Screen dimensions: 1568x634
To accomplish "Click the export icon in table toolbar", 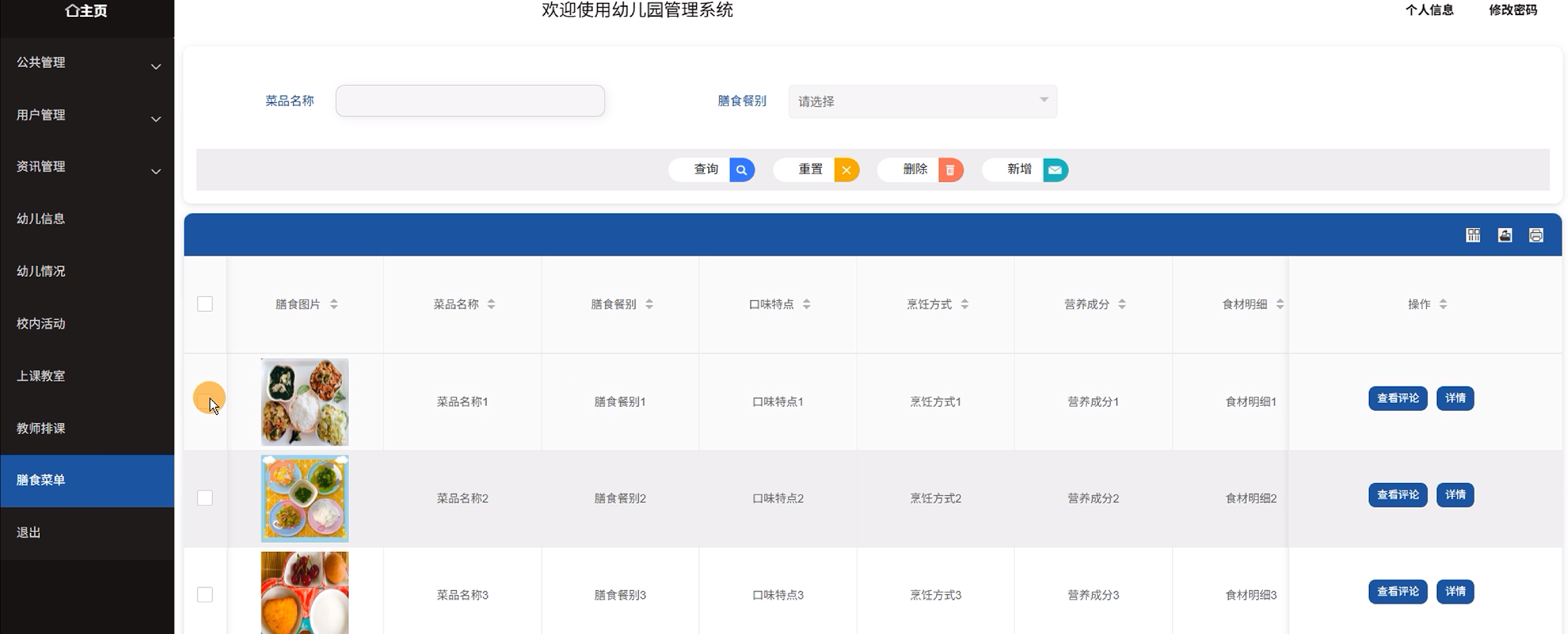I will click(x=1505, y=235).
